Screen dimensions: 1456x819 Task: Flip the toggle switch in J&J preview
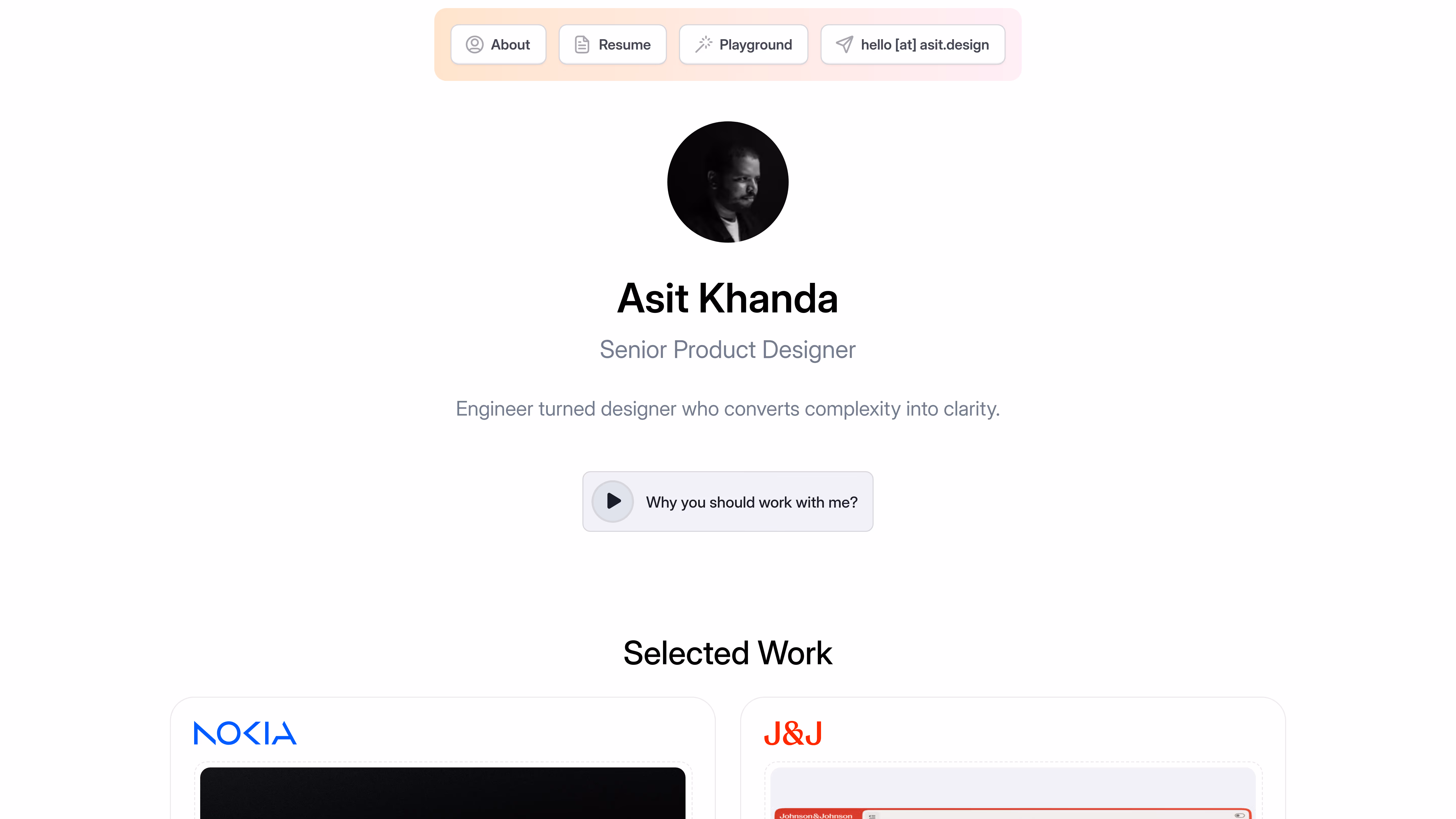pyautogui.click(x=1240, y=815)
